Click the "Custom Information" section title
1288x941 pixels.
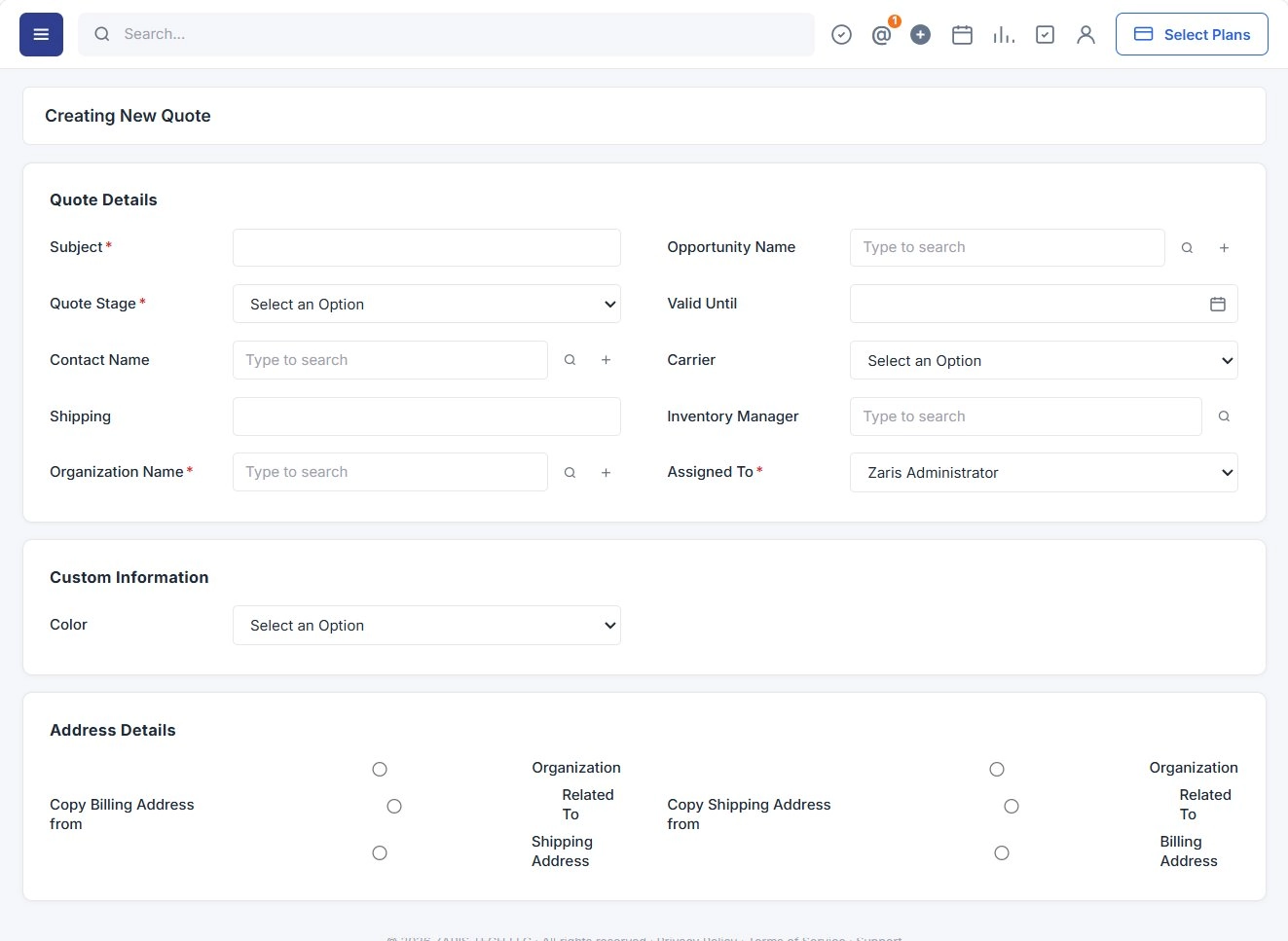click(129, 577)
